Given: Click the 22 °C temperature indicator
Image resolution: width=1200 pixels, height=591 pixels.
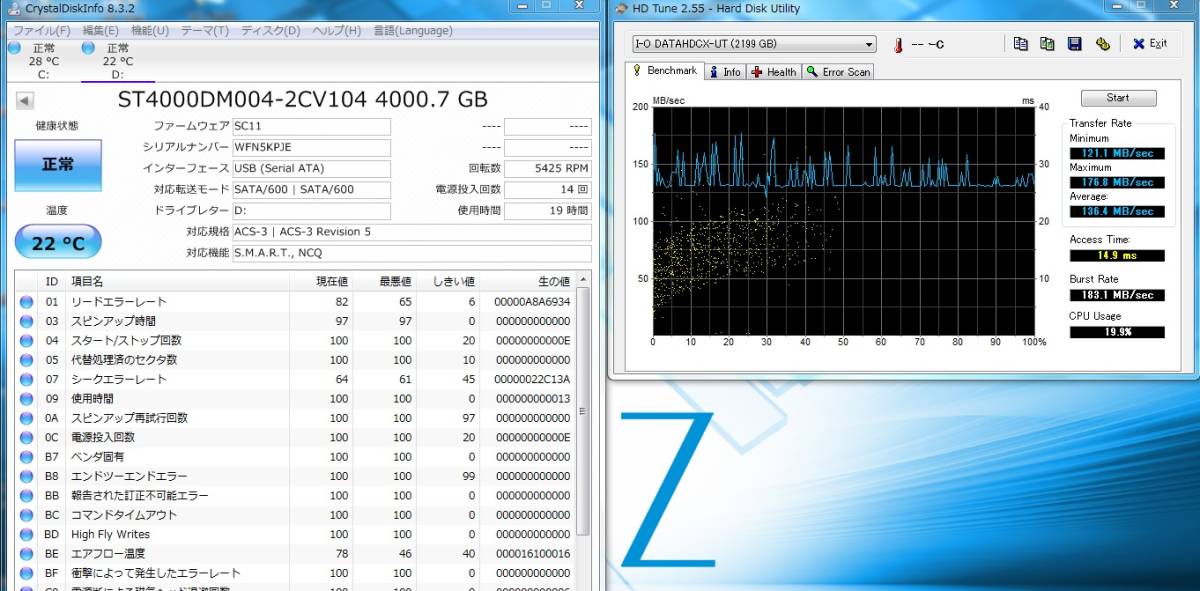Looking at the screenshot, I should (x=58, y=241).
